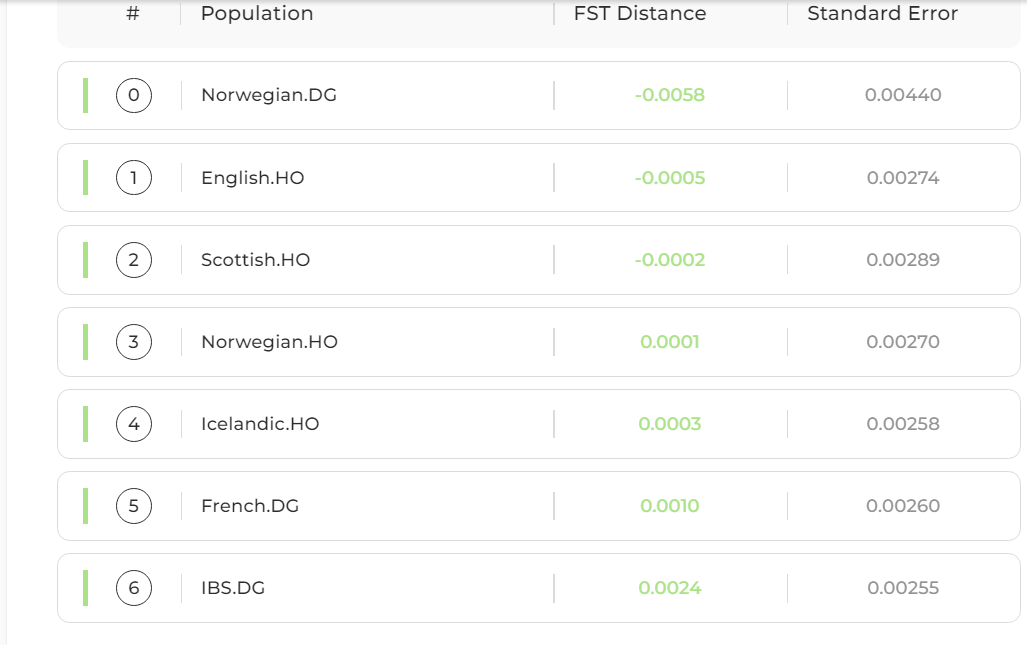The width and height of the screenshot is (1027, 645).
Task: Select the circled number 4 icon
Action: tap(134, 424)
